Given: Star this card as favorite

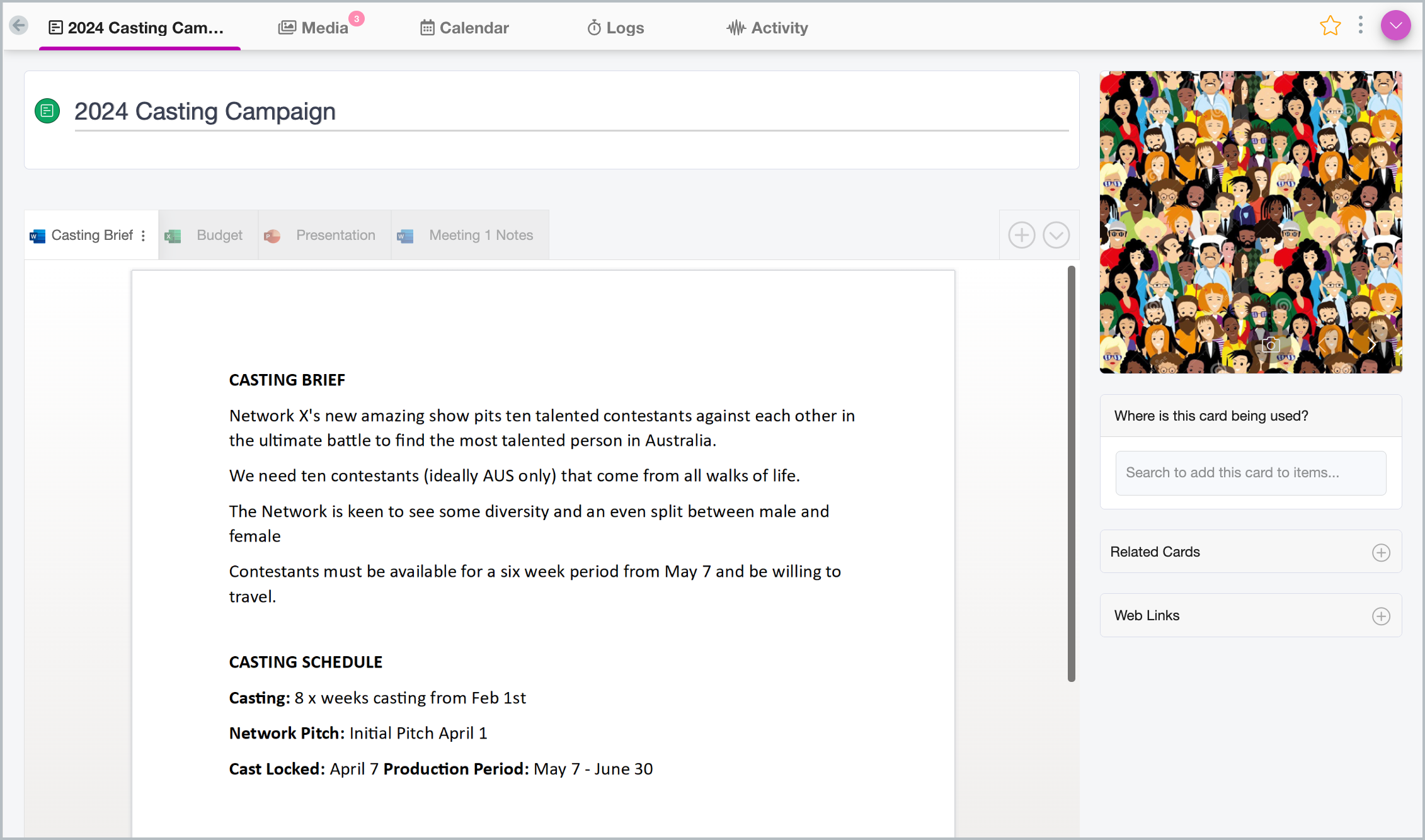Looking at the screenshot, I should pyautogui.click(x=1330, y=26).
